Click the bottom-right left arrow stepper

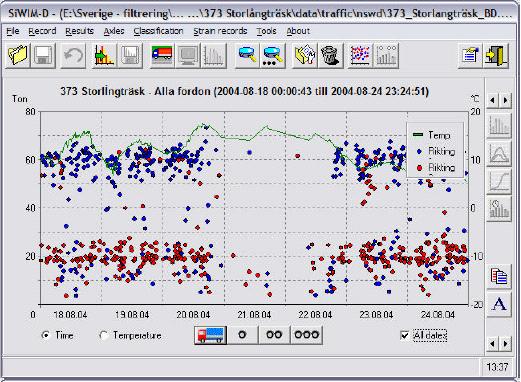tap(492, 343)
